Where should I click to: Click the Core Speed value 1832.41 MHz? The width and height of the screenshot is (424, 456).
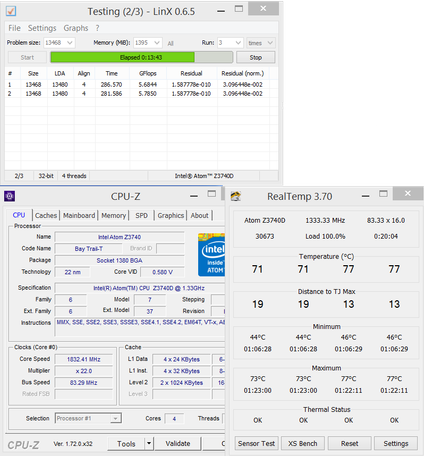[x=84, y=359]
